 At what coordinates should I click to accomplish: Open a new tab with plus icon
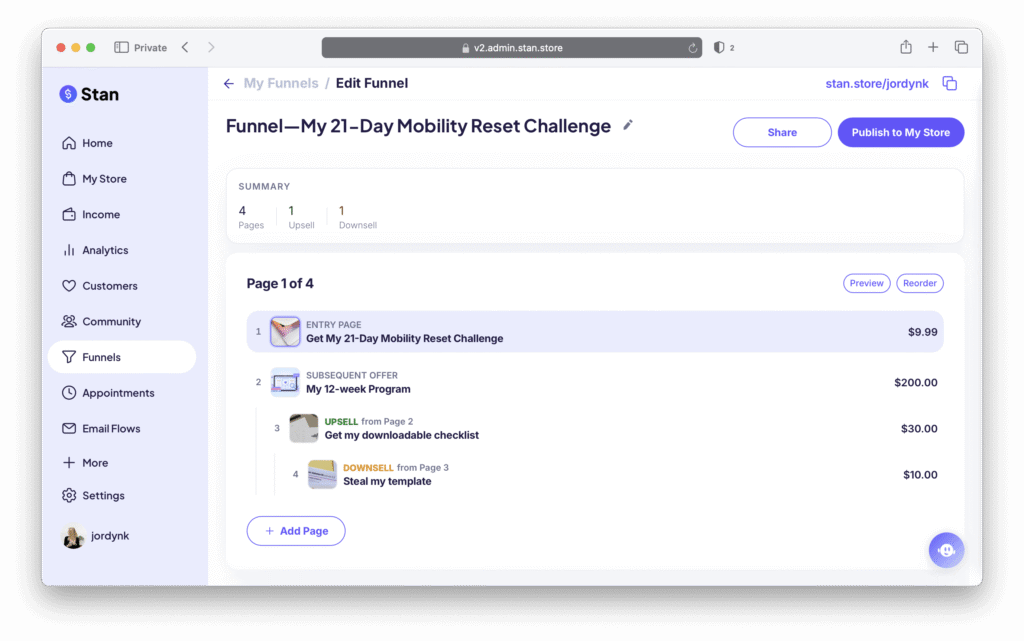[933, 47]
